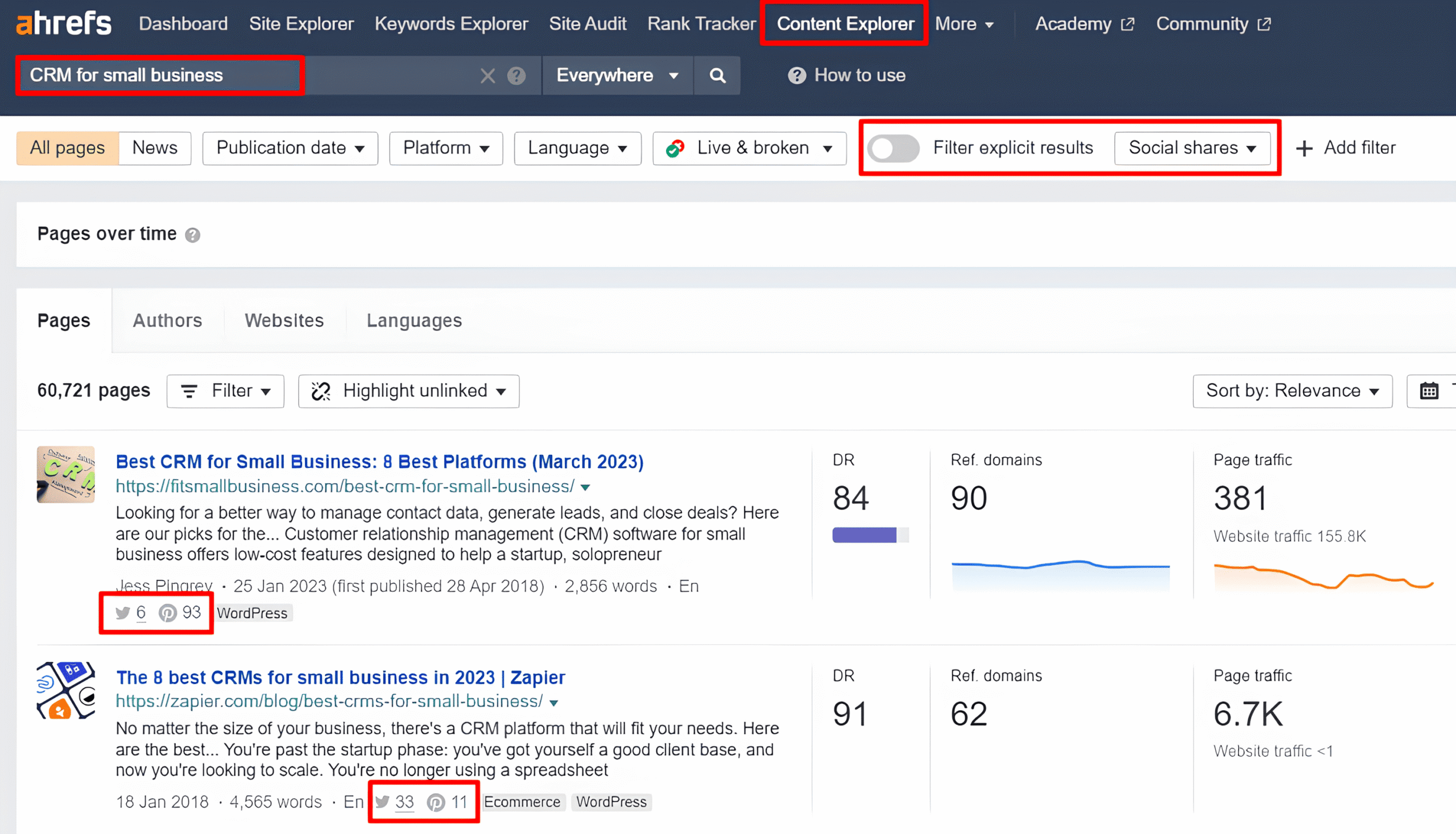Open the Sort by: Relevance dropdown
This screenshot has height=834, width=1456.
[1293, 391]
